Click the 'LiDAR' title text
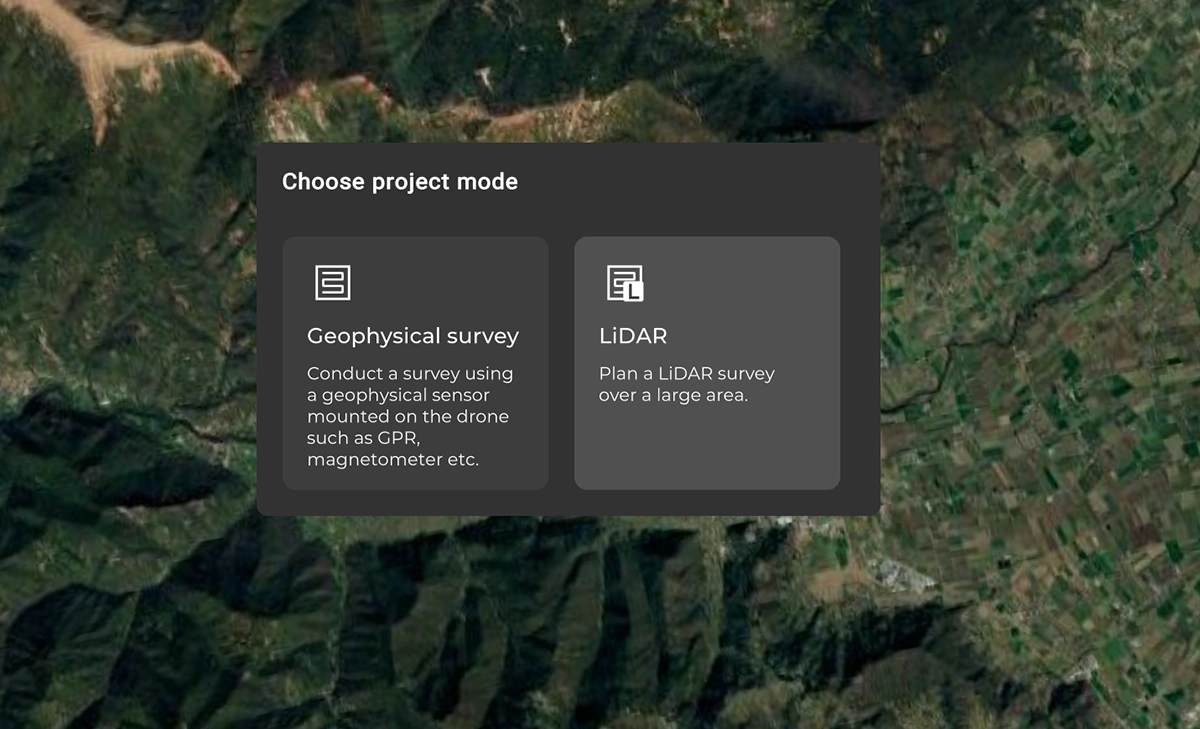Image resolution: width=1200 pixels, height=729 pixels. click(633, 336)
